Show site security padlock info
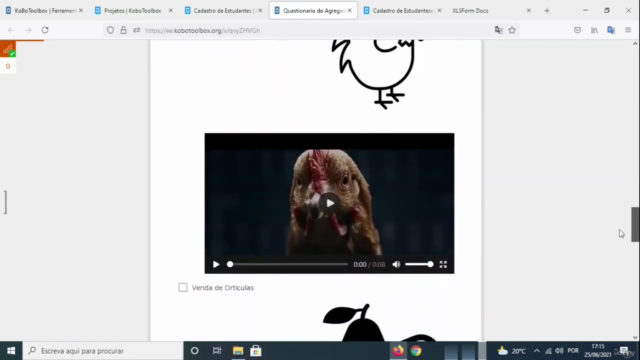The image size is (640, 360). pyautogui.click(x=123, y=30)
